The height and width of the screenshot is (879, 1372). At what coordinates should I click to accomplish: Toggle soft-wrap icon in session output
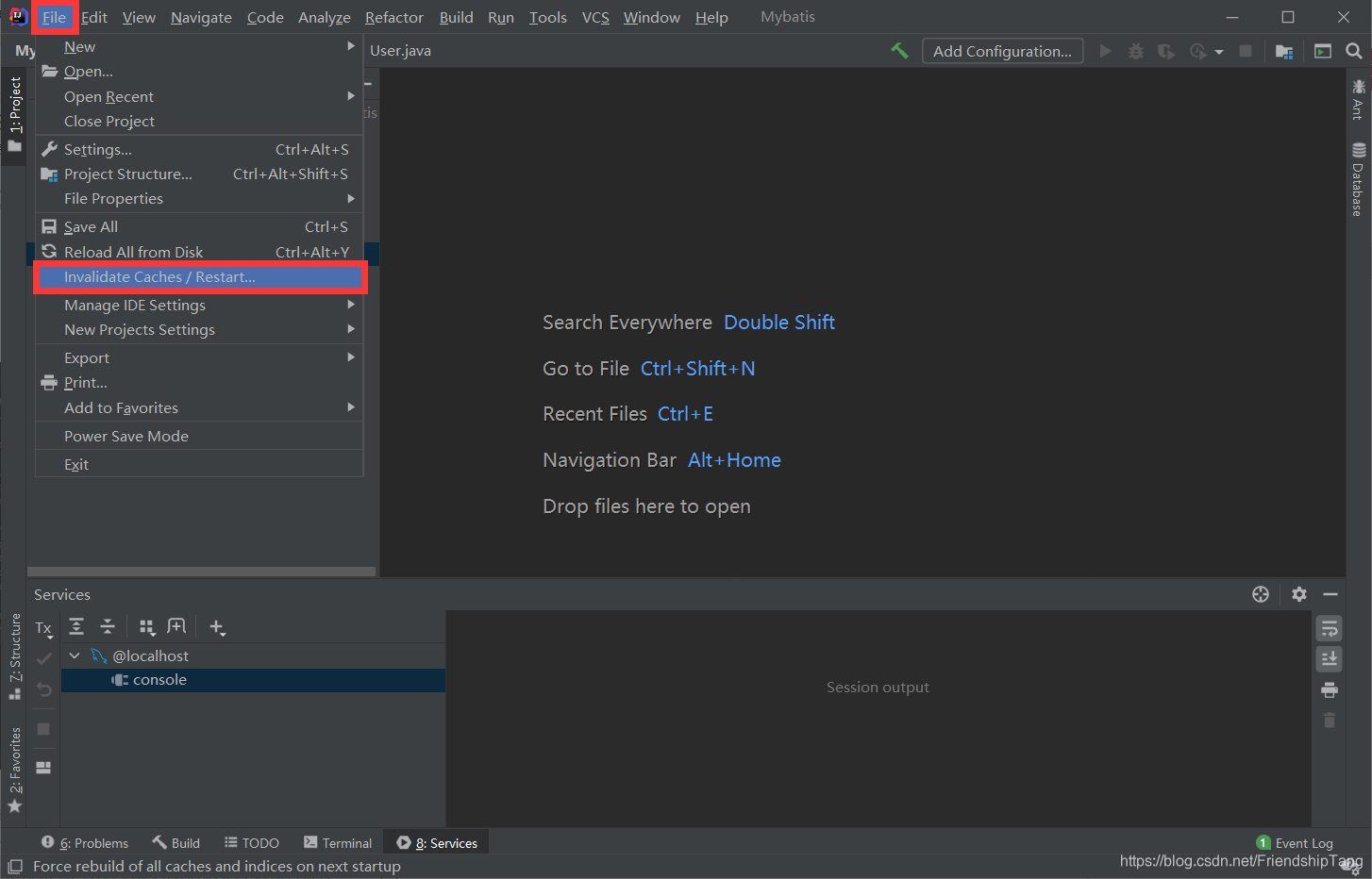point(1330,628)
